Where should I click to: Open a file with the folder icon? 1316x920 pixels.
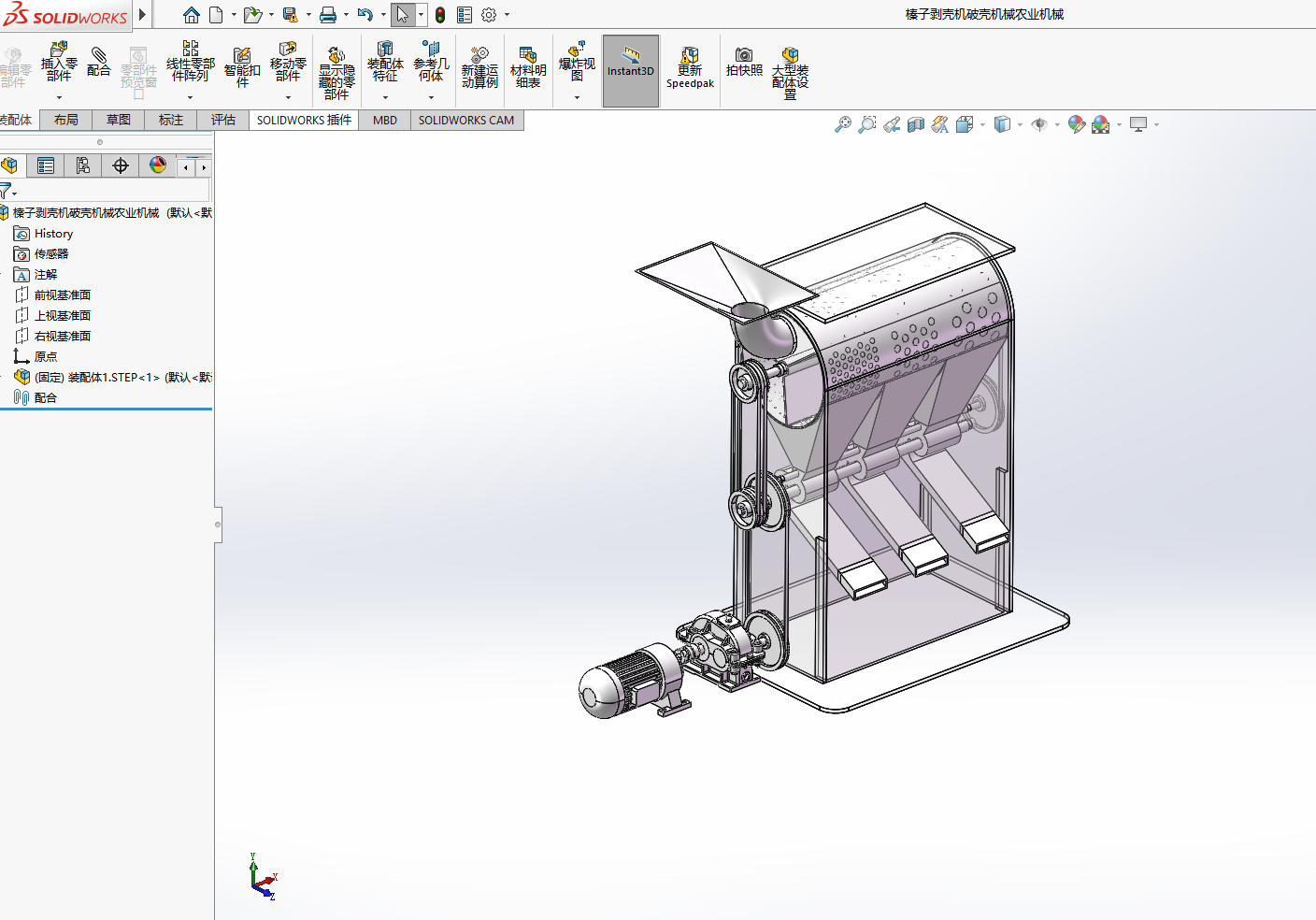(252, 15)
